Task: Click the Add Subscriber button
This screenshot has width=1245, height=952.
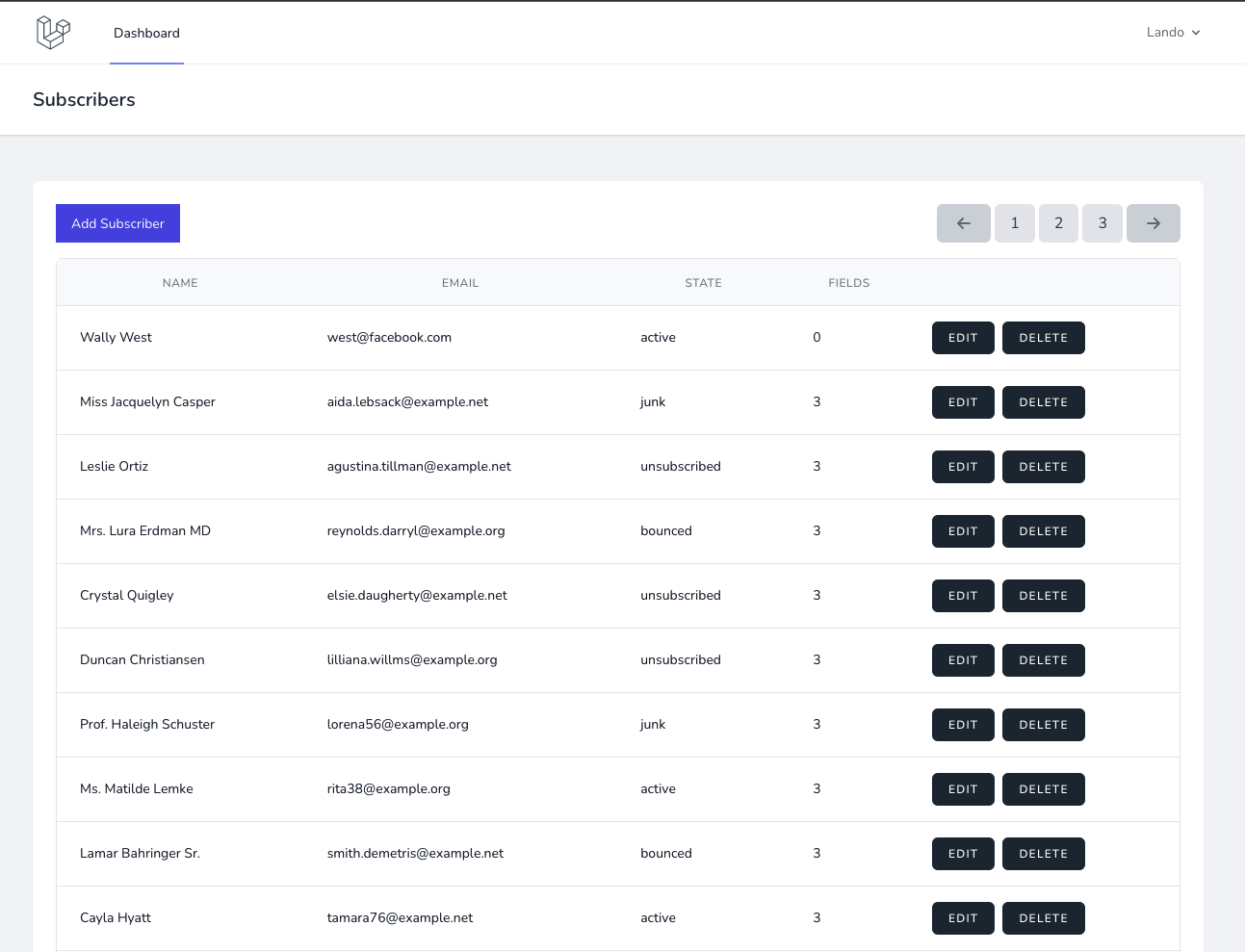Action: [117, 222]
